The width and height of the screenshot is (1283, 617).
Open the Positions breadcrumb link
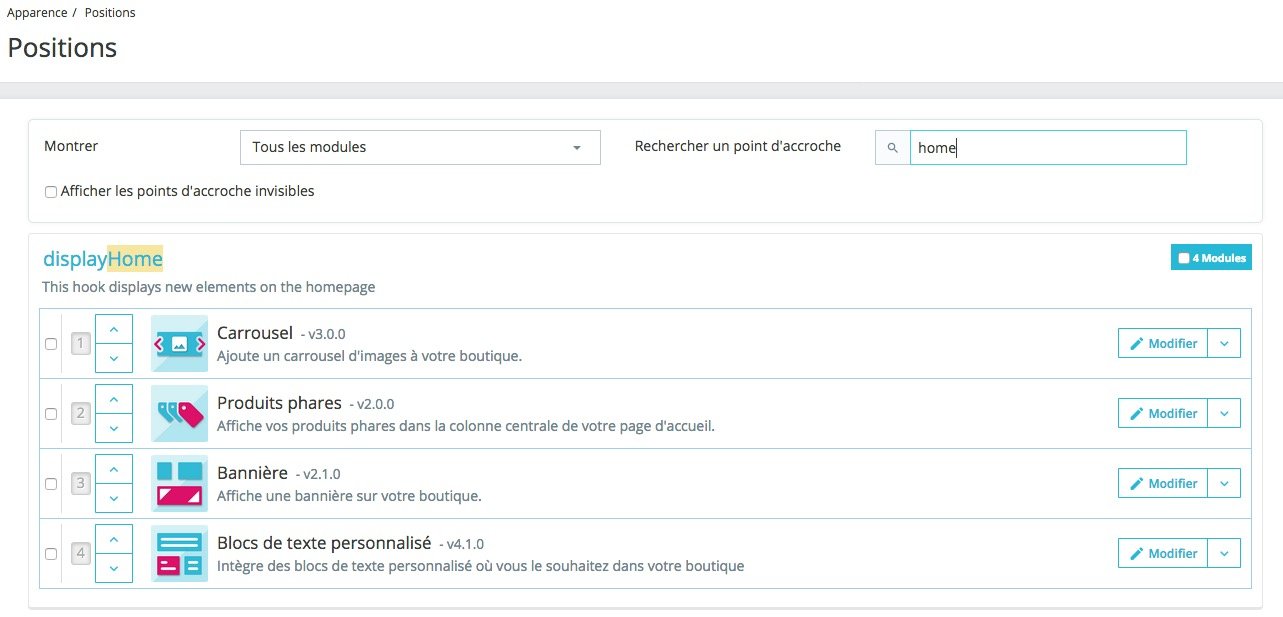pos(110,13)
